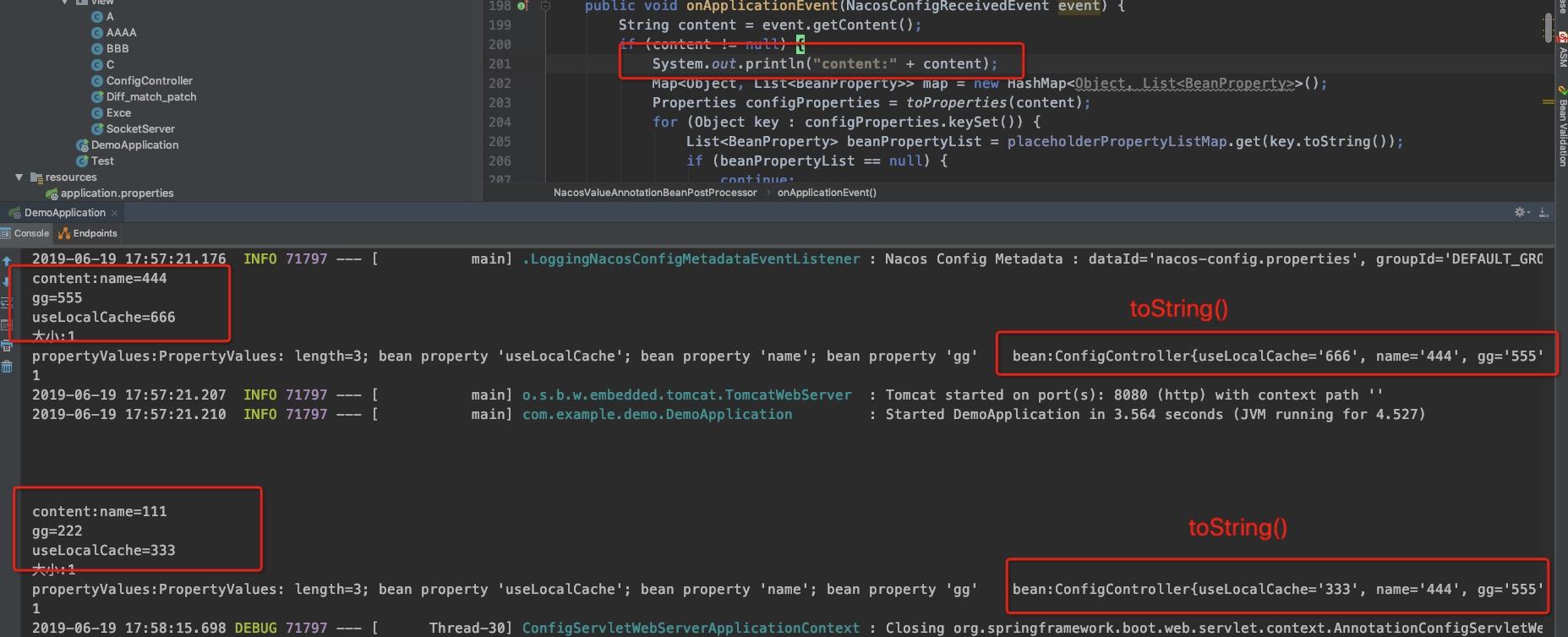Click the Endpoints tab icon
1568x637 pixels.
[x=63, y=233]
